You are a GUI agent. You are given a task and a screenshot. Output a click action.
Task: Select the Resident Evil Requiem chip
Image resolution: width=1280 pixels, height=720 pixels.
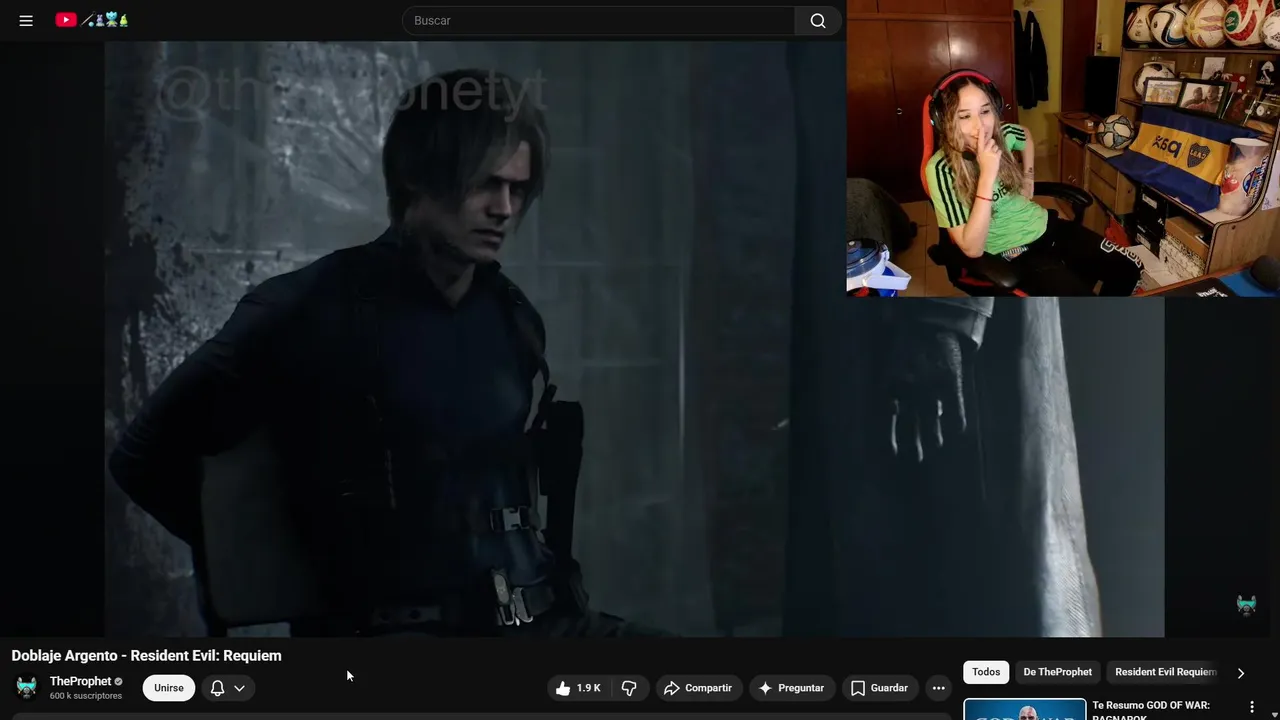coord(1166,672)
